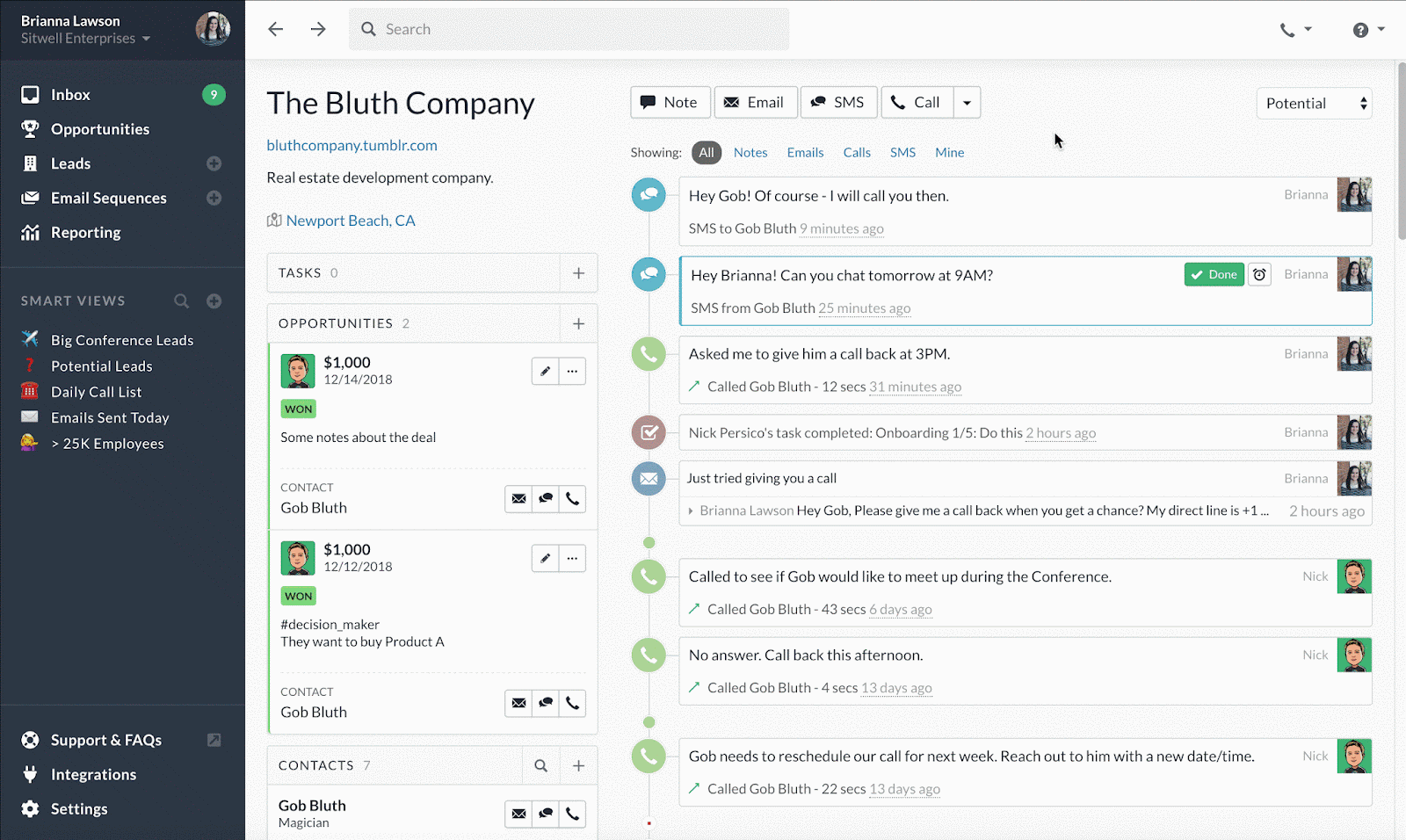Filter activities by Calls
The height and width of the screenshot is (840, 1406).
click(857, 153)
